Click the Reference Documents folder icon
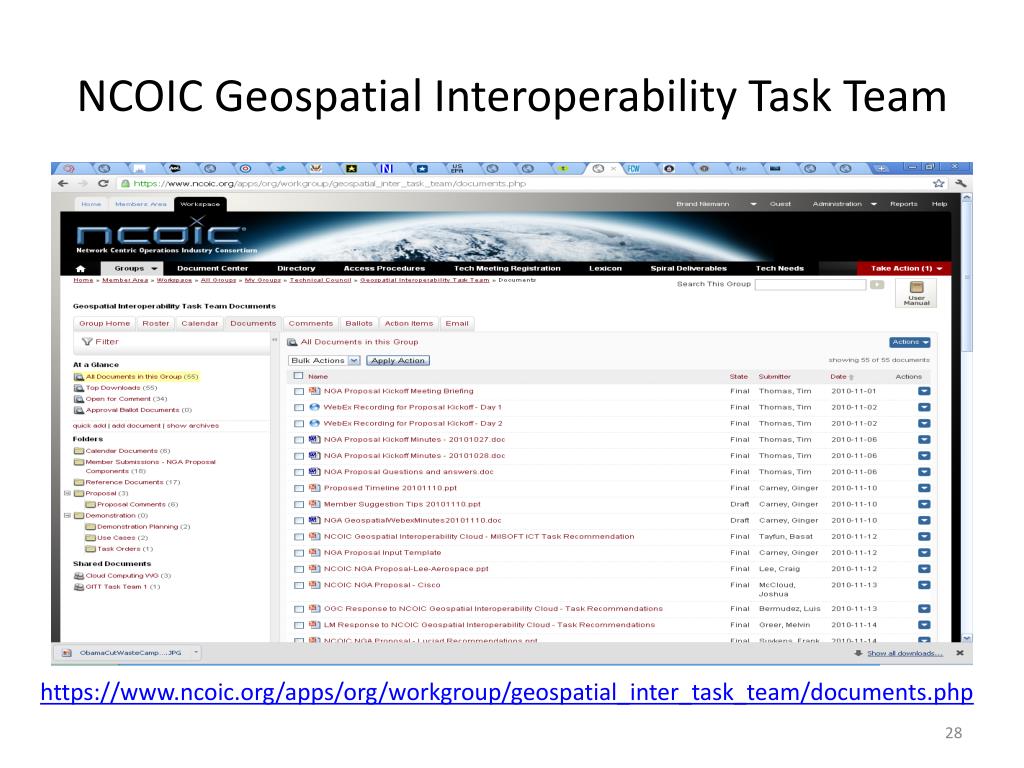Viewport: 1024px width, 768px height. coord(79,483)
